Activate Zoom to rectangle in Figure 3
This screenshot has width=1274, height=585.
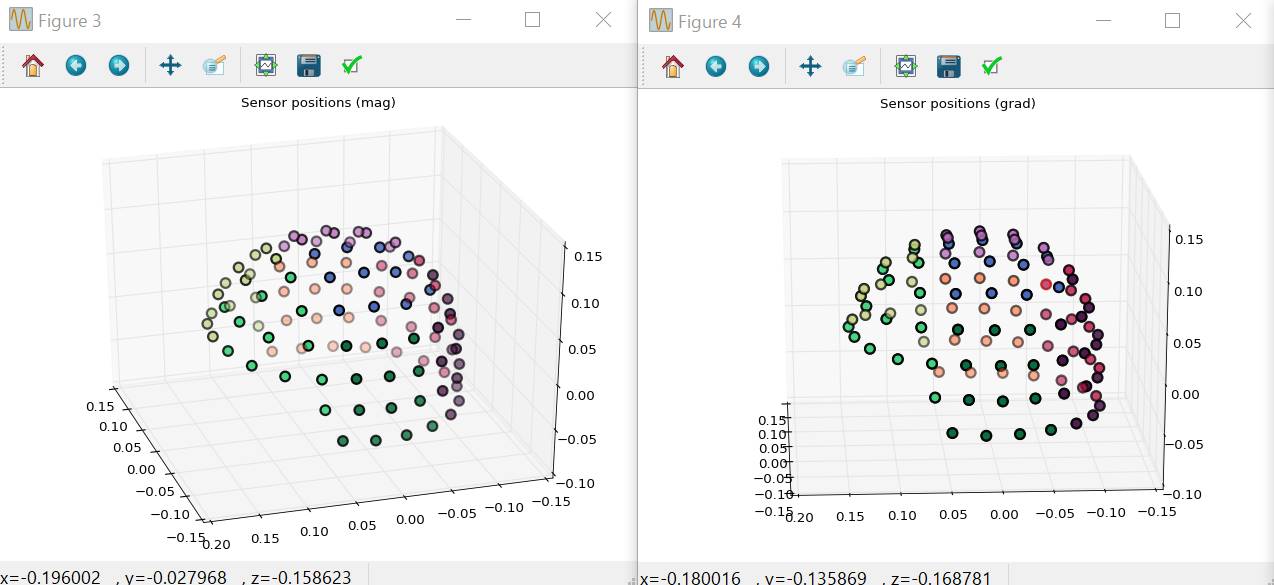[214, 66]
